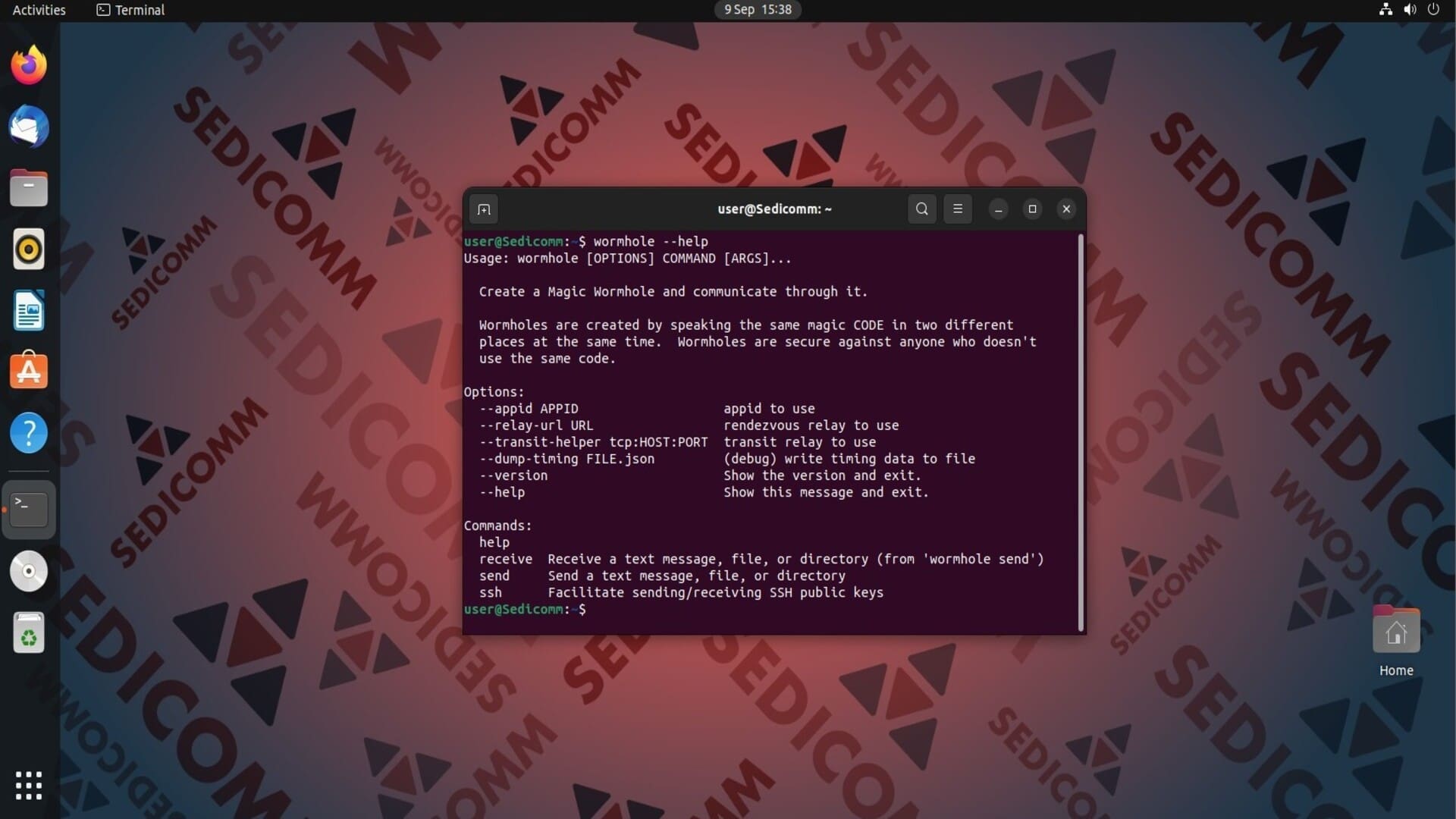Click the terminal vertical scrollbar
The image size is (1456, 819).
click(x=1081, y=432)
